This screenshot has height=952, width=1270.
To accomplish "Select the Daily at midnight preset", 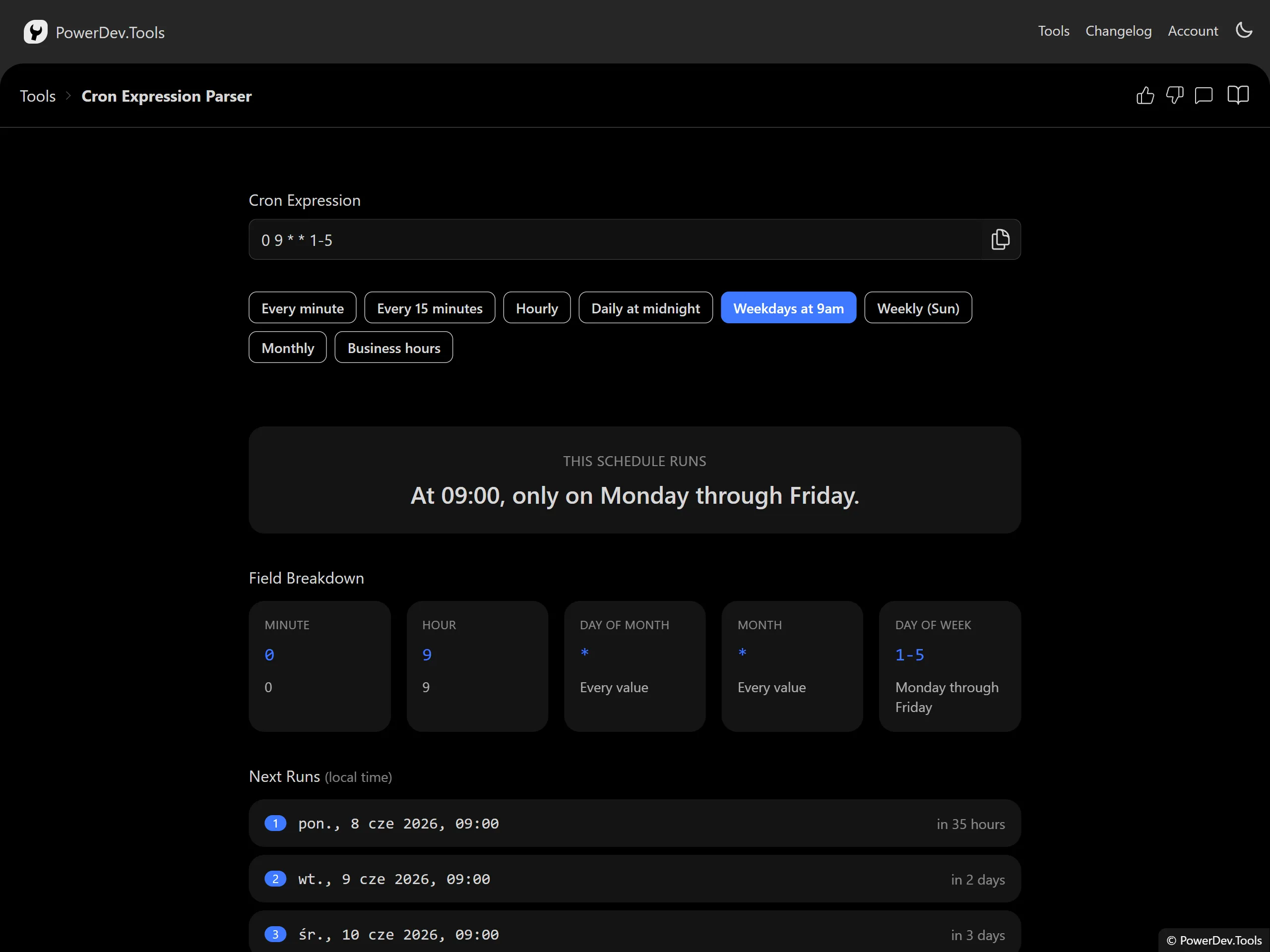I will 645,307.
